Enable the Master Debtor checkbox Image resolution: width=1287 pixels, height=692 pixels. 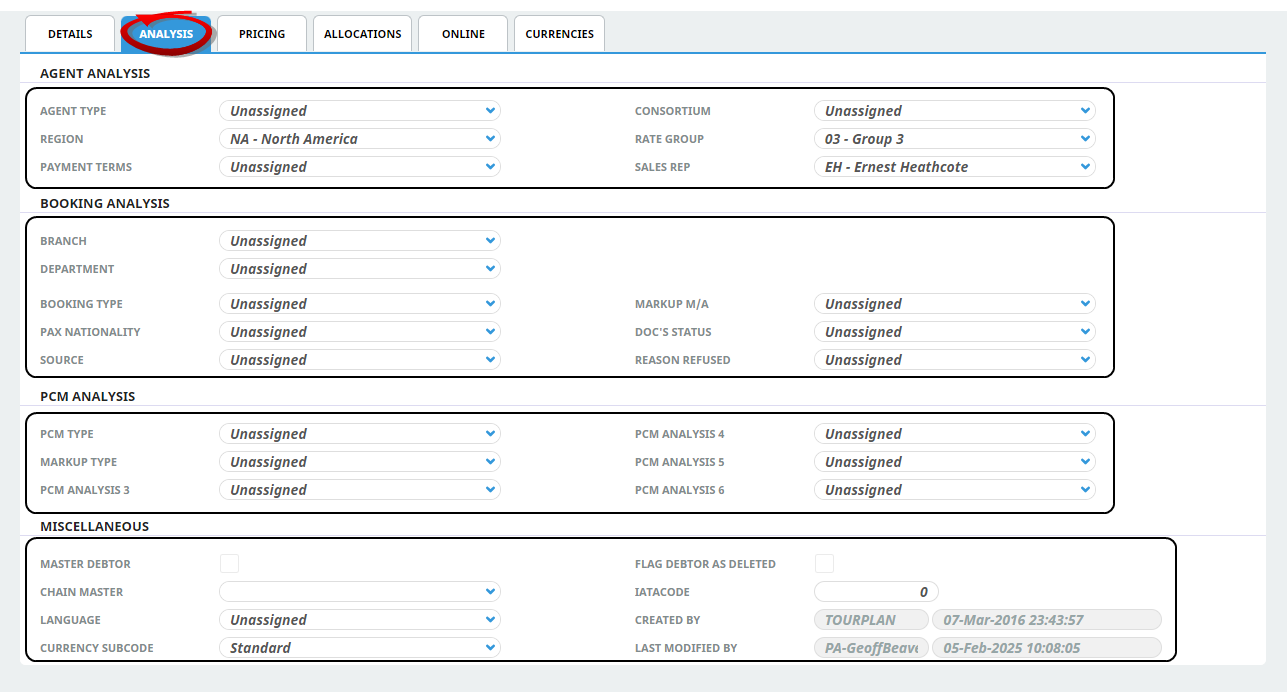[229, 563]
